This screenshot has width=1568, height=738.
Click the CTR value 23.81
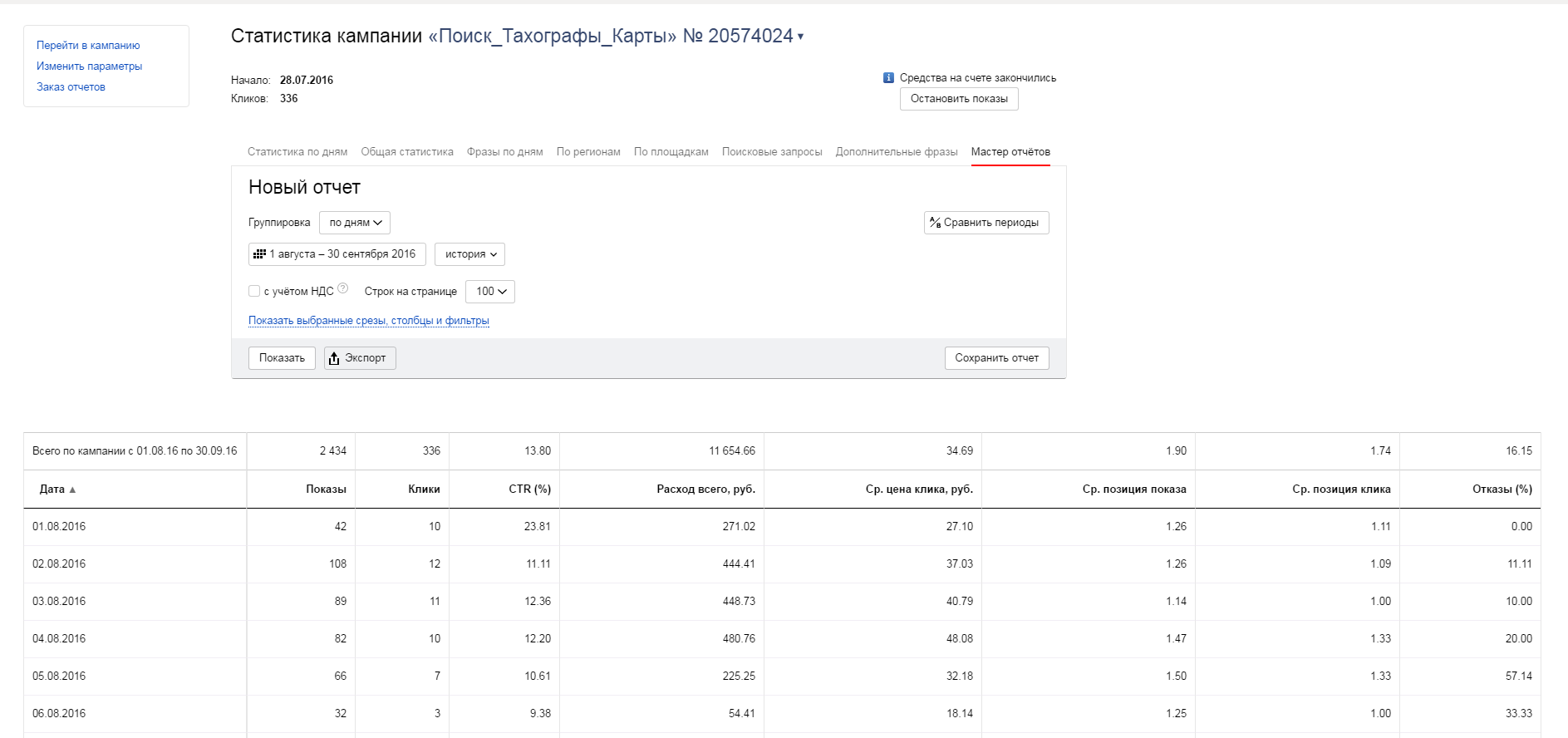point(538,527)
